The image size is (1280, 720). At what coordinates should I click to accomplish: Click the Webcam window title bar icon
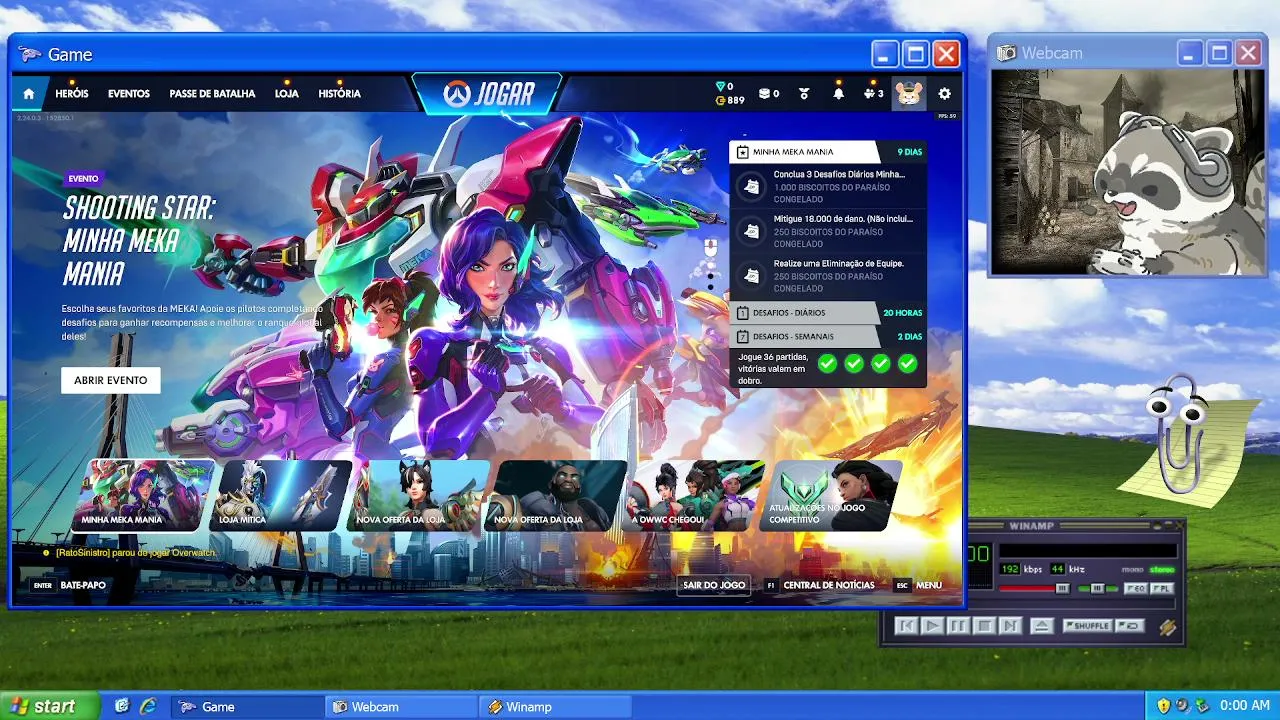click(1006, 53)
